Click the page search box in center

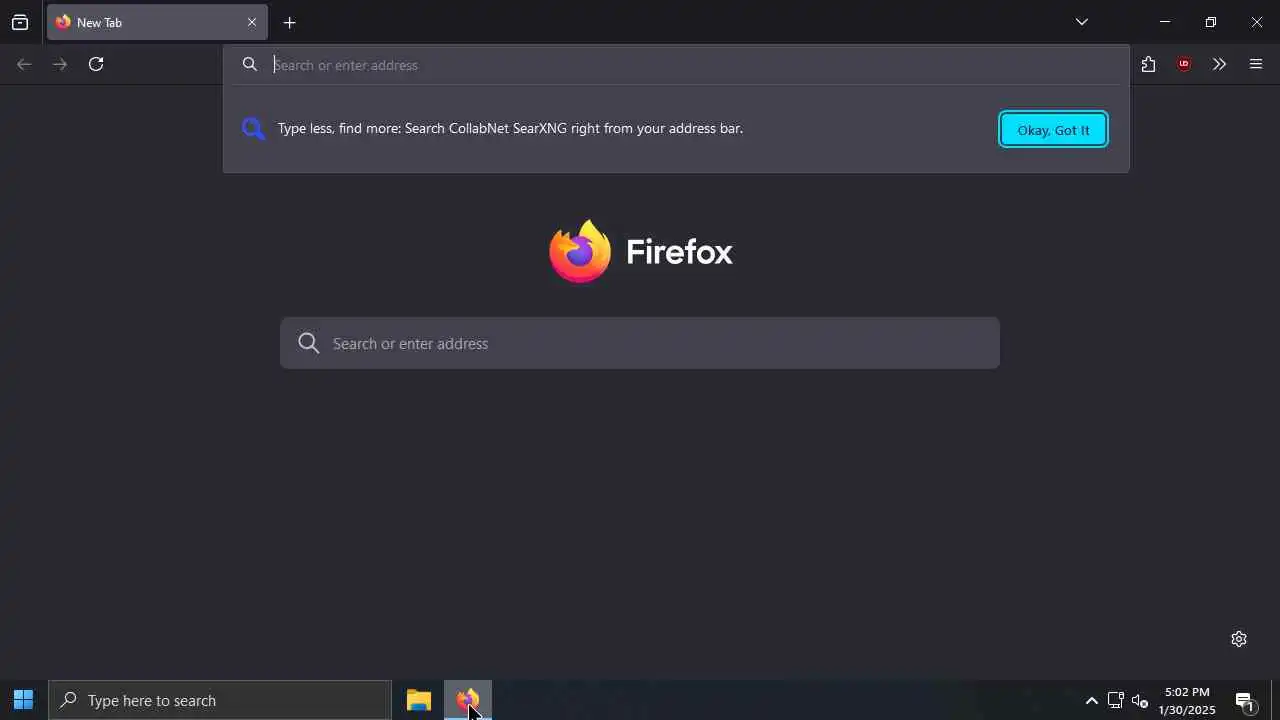tap(640, 343)
